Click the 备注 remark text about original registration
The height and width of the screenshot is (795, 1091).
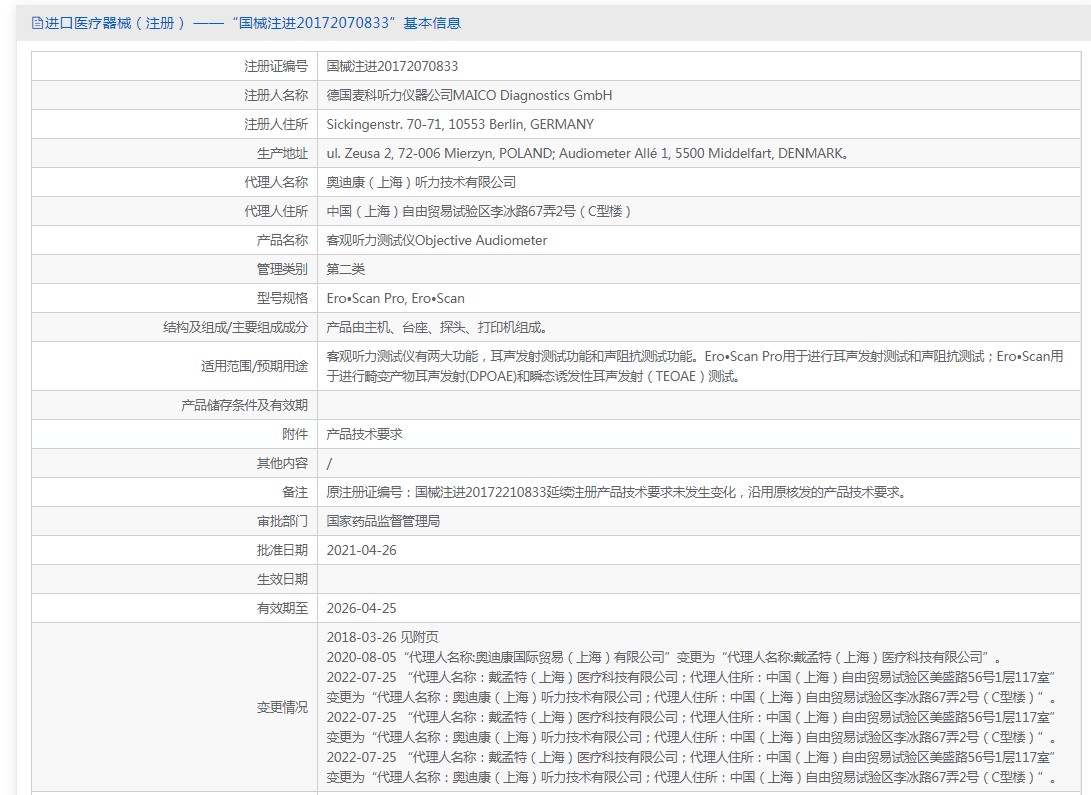[615, 492]
